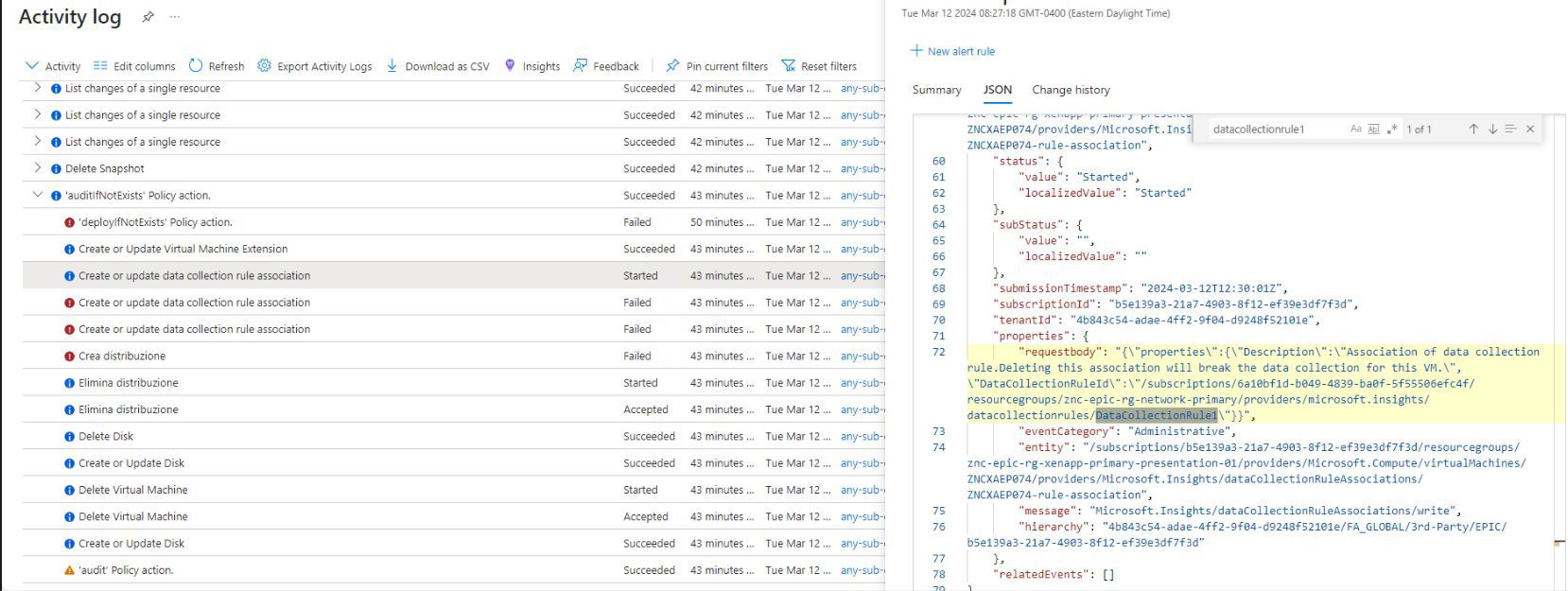Go to next match in find box
The image size is (1568, 591).
[x=1492, y=129]
